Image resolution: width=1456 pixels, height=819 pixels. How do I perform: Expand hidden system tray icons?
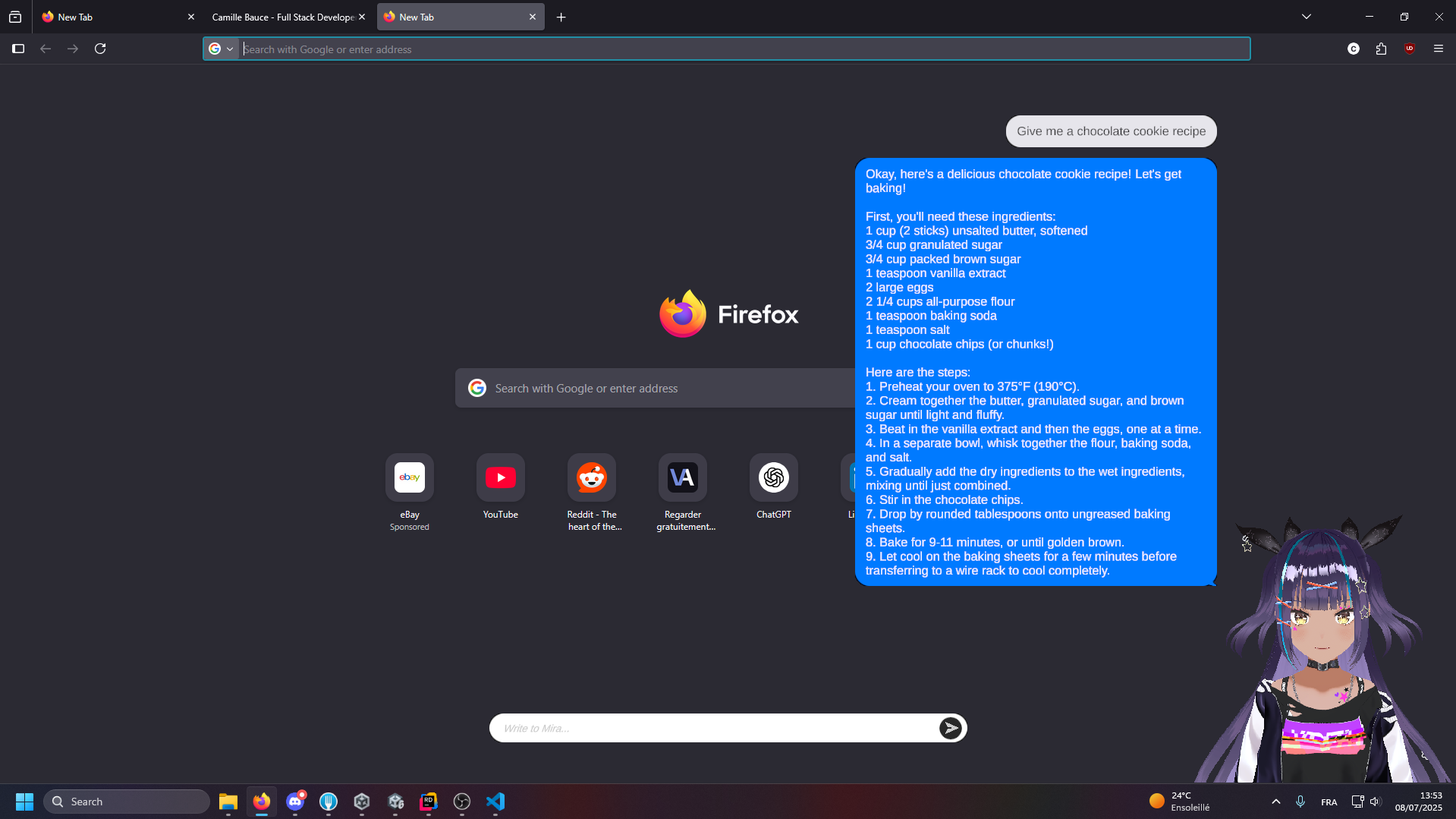(x=1275, y=801)
